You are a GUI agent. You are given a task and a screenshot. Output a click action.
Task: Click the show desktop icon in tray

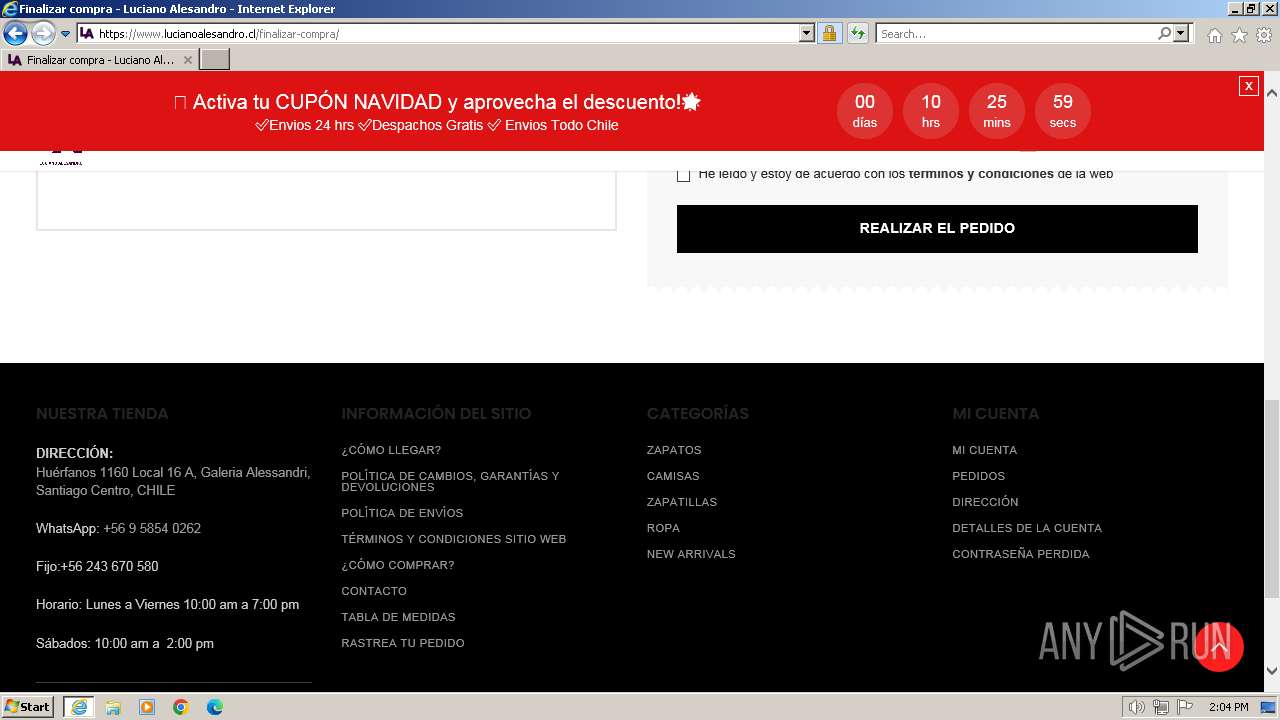(x=1269, y=707)
